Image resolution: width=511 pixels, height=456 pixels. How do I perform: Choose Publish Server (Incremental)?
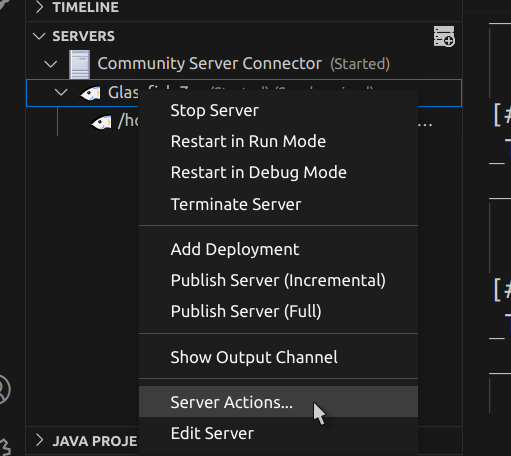(x=278, y=280)
